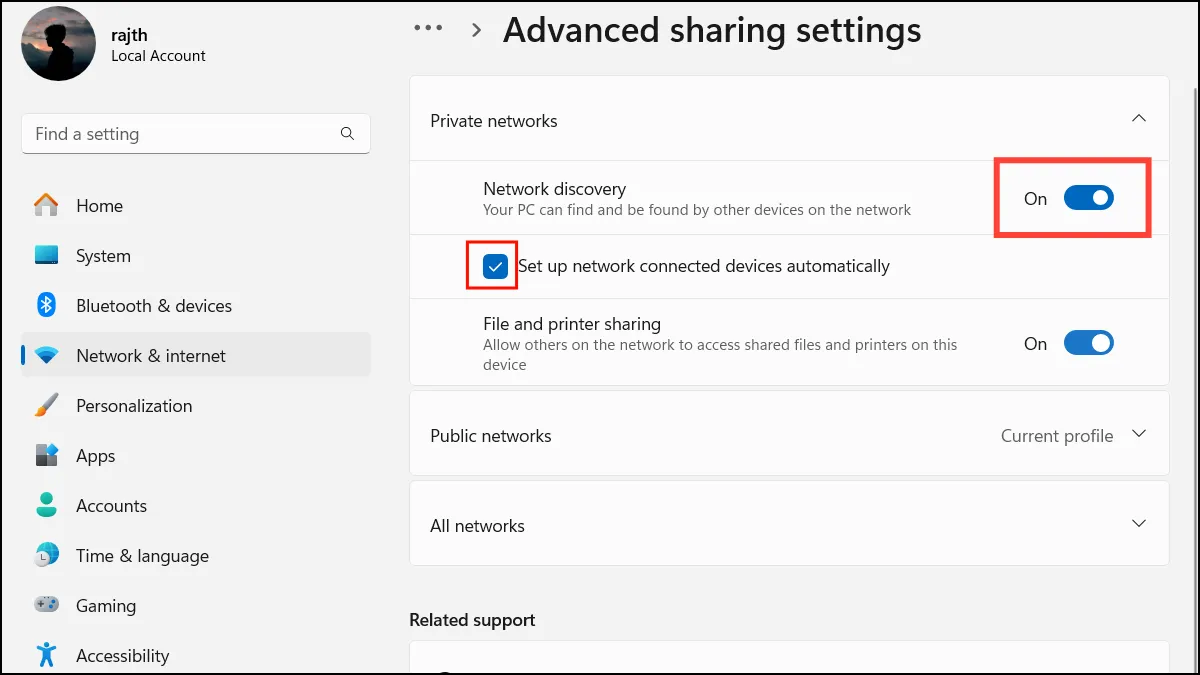Disable File and printer sharing toggle

[x=1088, y=344]
